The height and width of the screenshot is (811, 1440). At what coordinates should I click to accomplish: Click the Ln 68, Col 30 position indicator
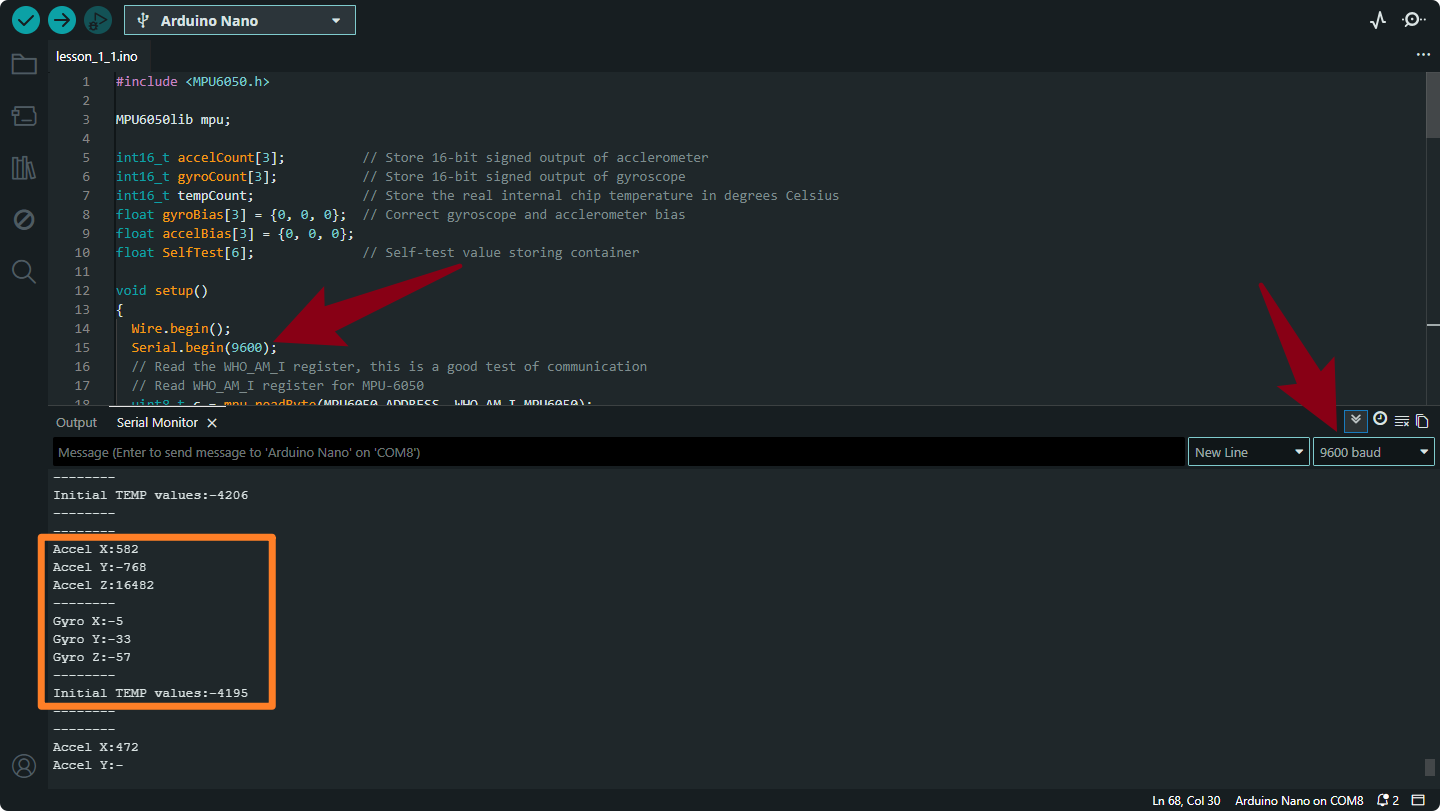pyautogui.click(x=1186, y=800)
